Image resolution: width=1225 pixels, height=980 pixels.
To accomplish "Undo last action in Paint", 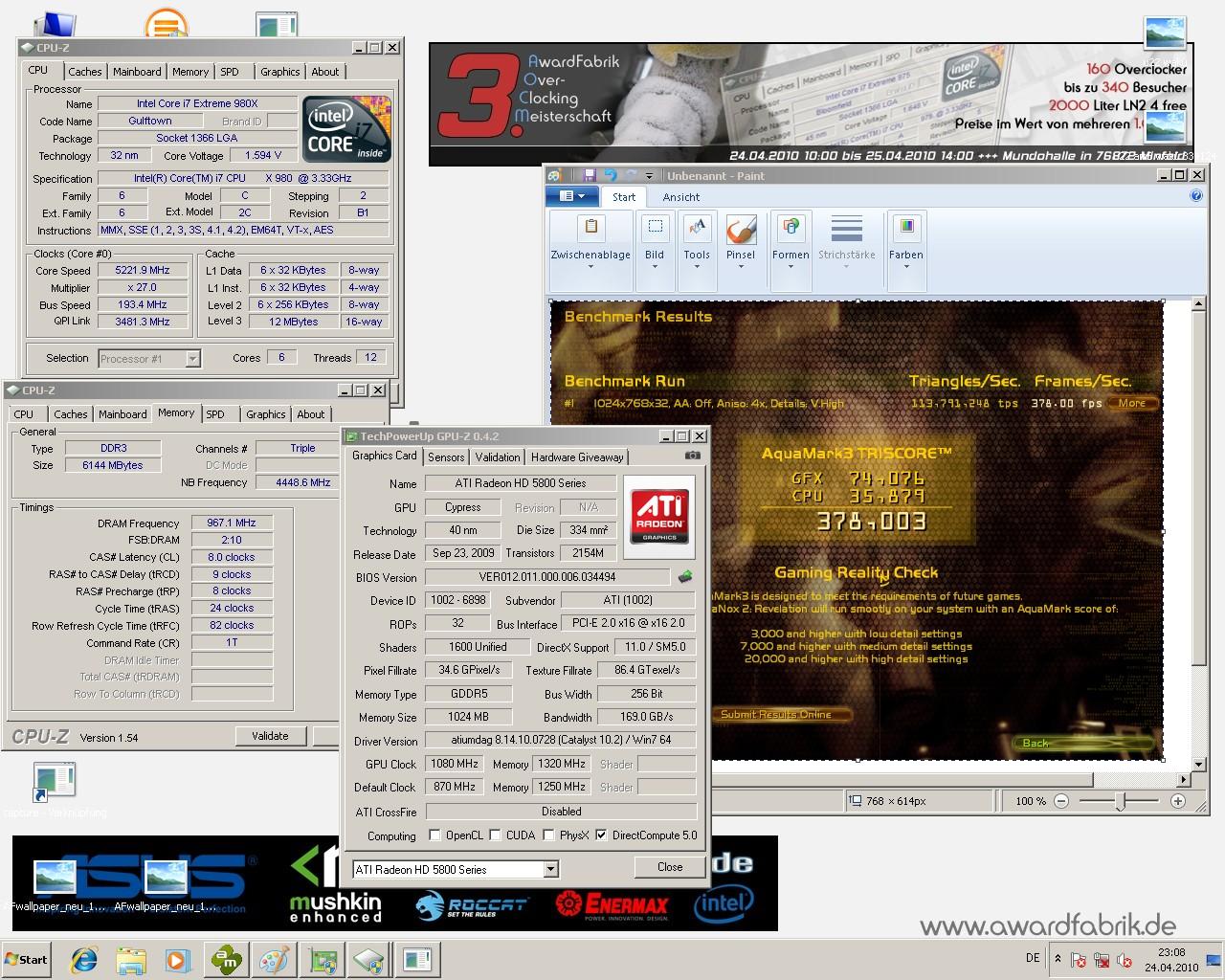I will pyautogui.click(x=611, y=175).
